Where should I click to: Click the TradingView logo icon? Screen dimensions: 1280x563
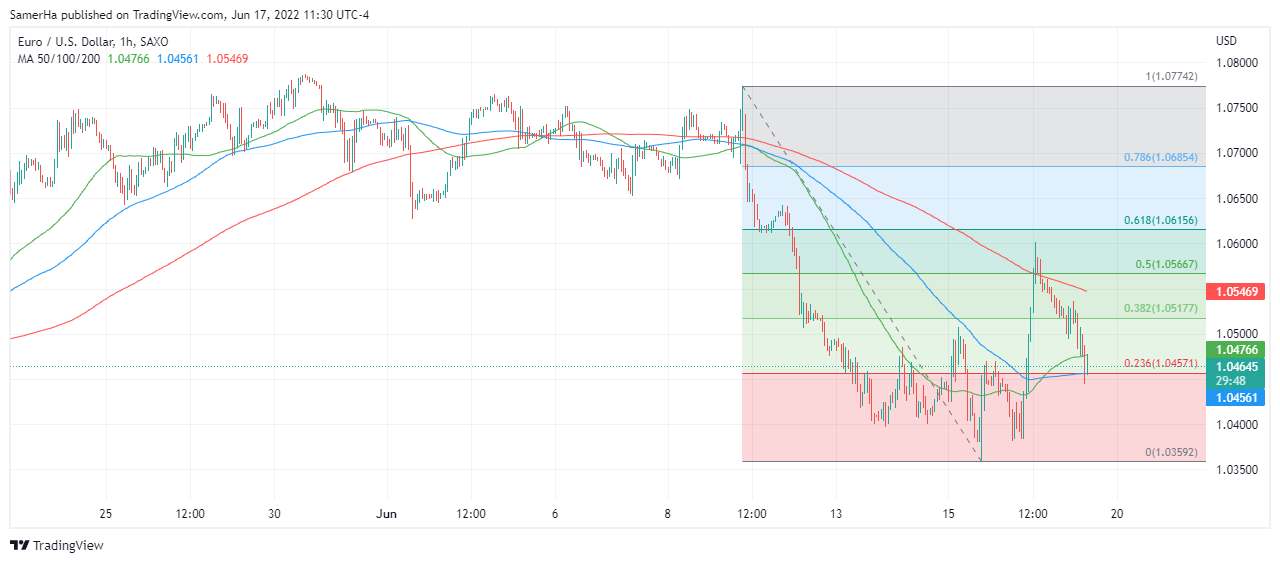pyautogui.click(x=19, y=545)
